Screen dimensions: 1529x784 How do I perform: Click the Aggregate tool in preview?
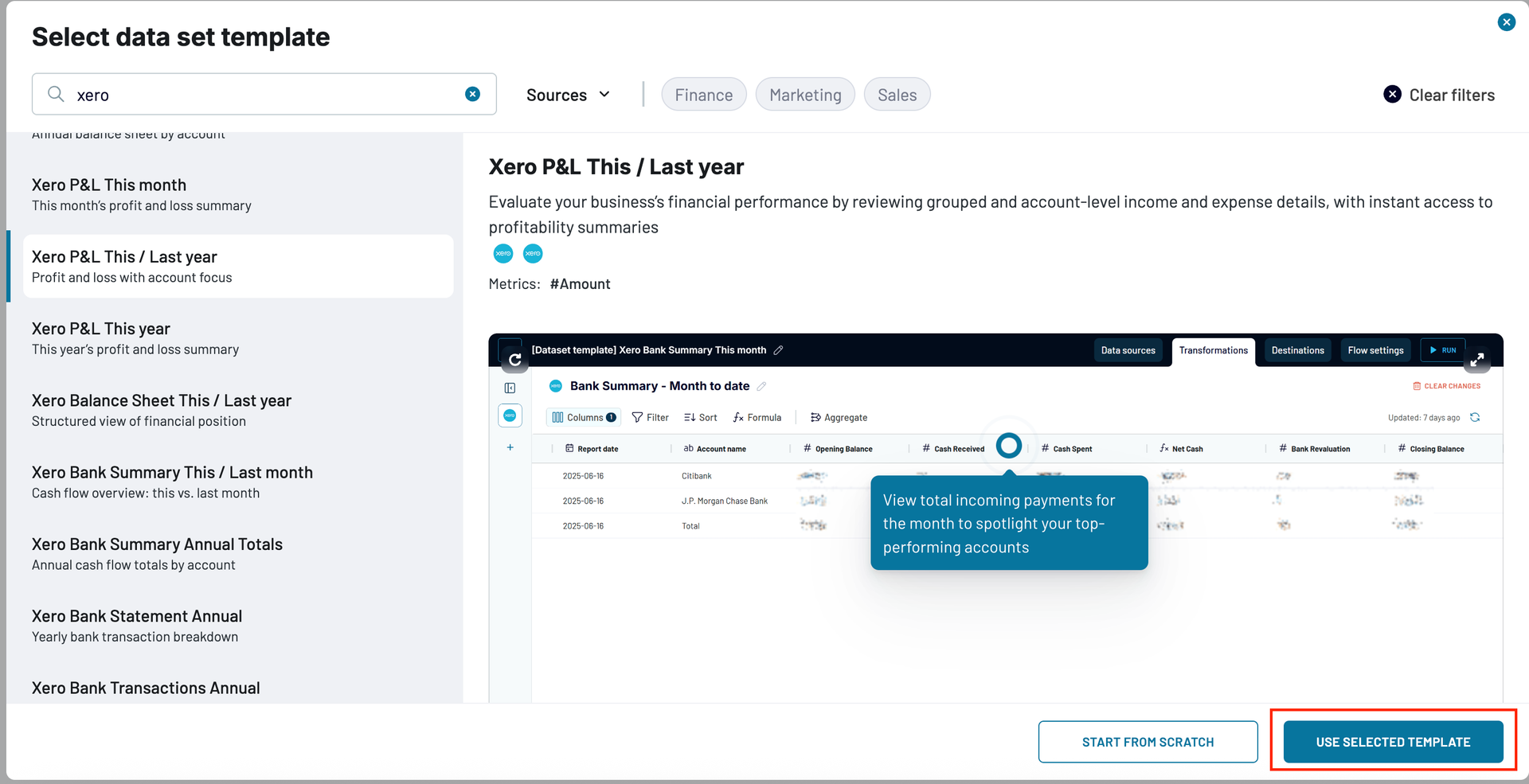point(839,417)
